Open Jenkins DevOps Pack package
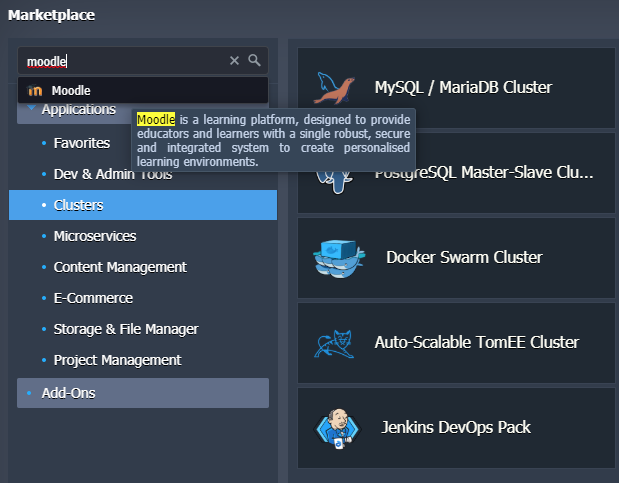The height and width of the screenshot is (483, 619). click(456, 428)
